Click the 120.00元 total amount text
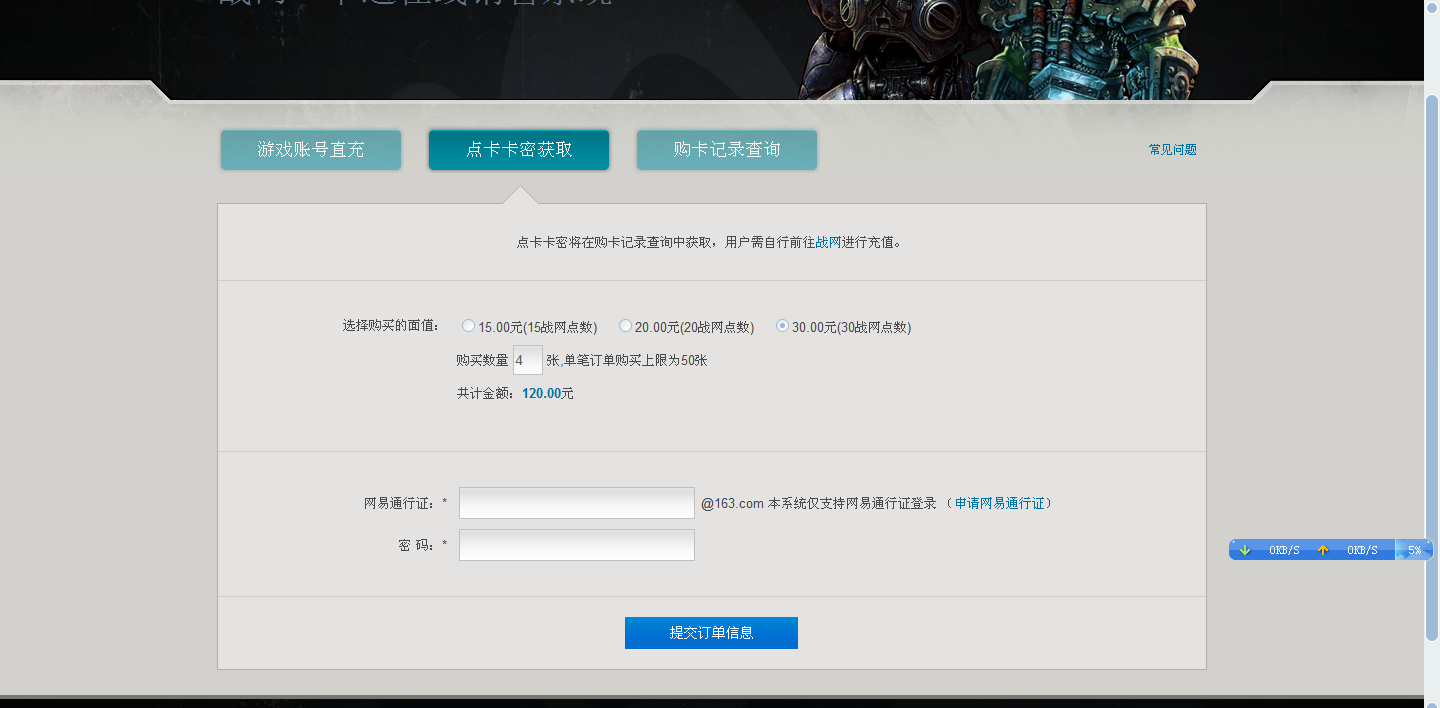 [546, 393]
